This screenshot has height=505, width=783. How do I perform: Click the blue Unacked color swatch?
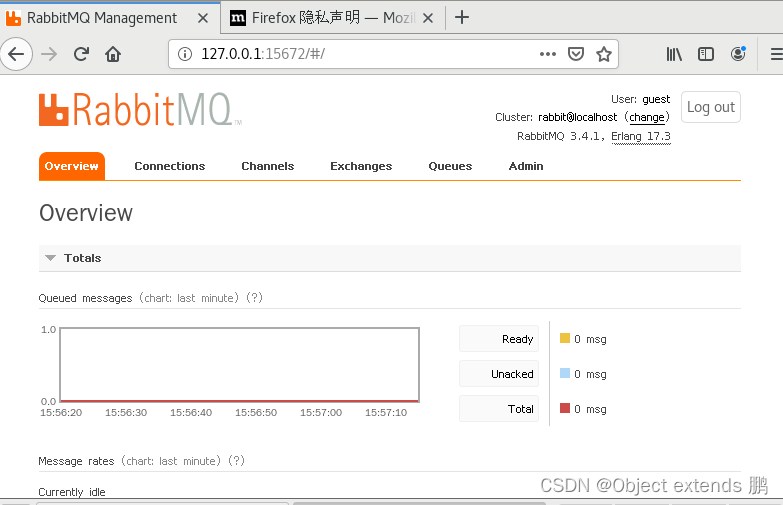pos(565,373)
